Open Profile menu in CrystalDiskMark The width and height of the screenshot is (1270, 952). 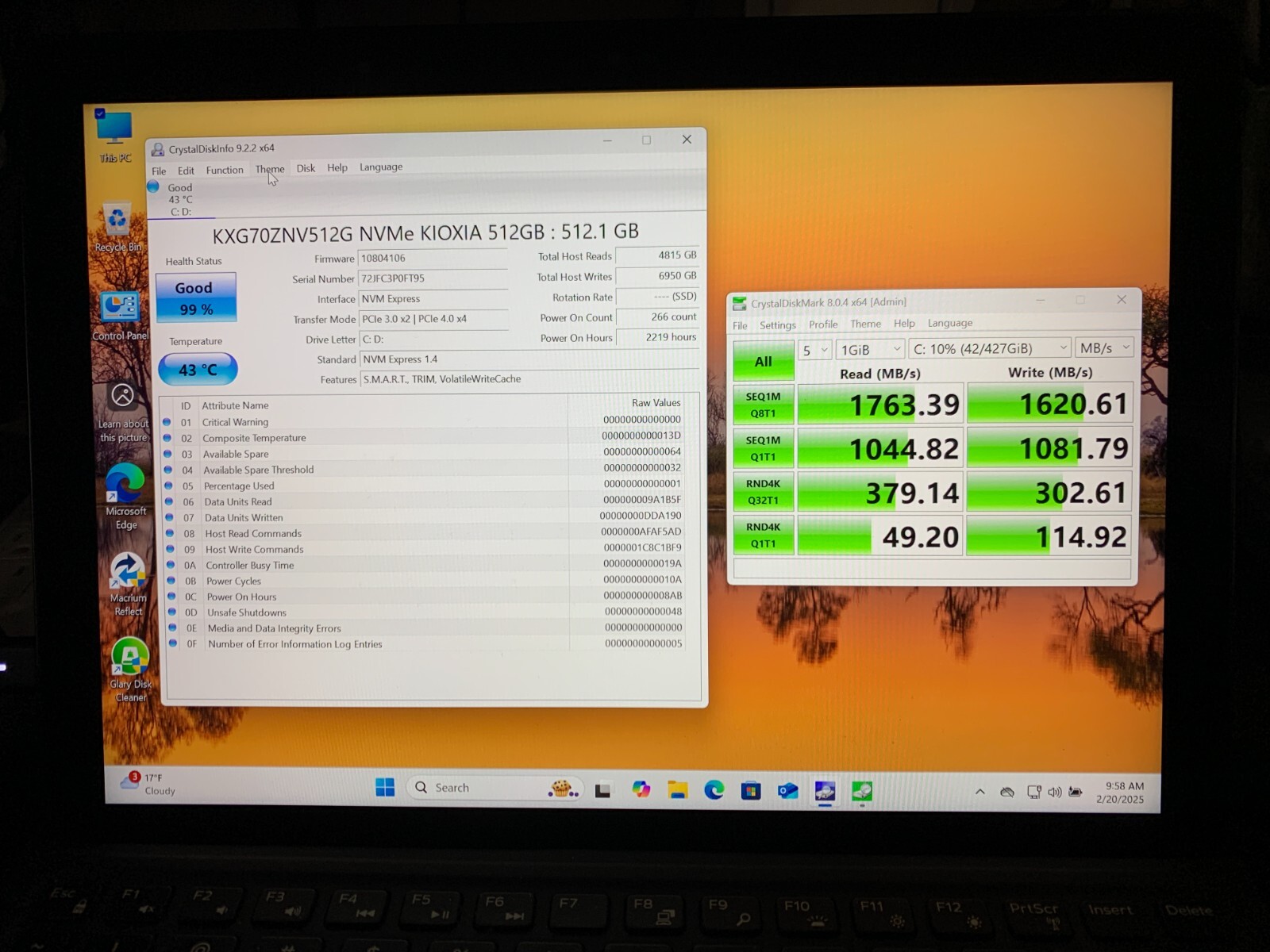(x=823, y=324)
